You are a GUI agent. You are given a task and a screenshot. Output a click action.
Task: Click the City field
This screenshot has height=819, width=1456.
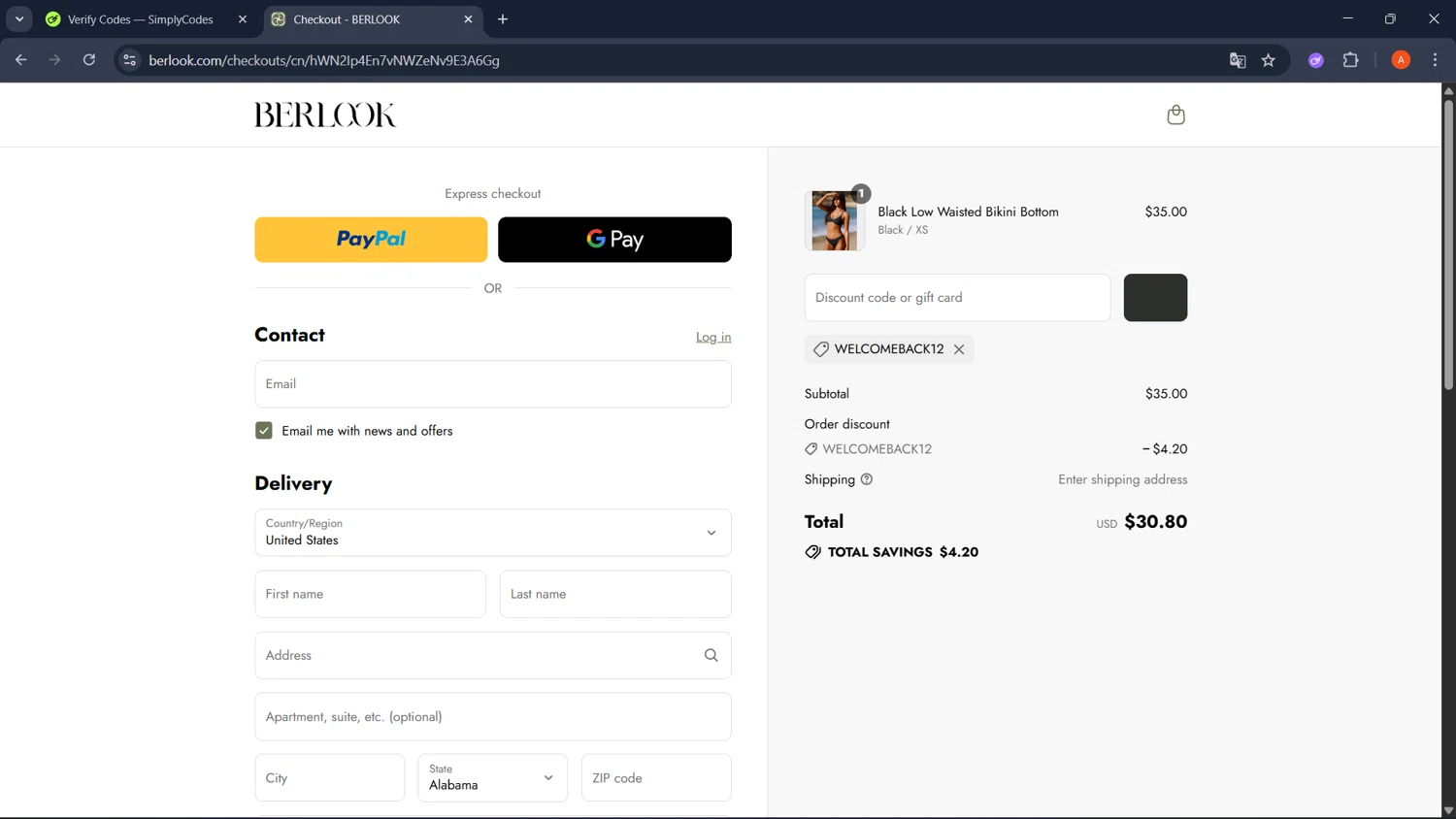[x=329, y=778]
